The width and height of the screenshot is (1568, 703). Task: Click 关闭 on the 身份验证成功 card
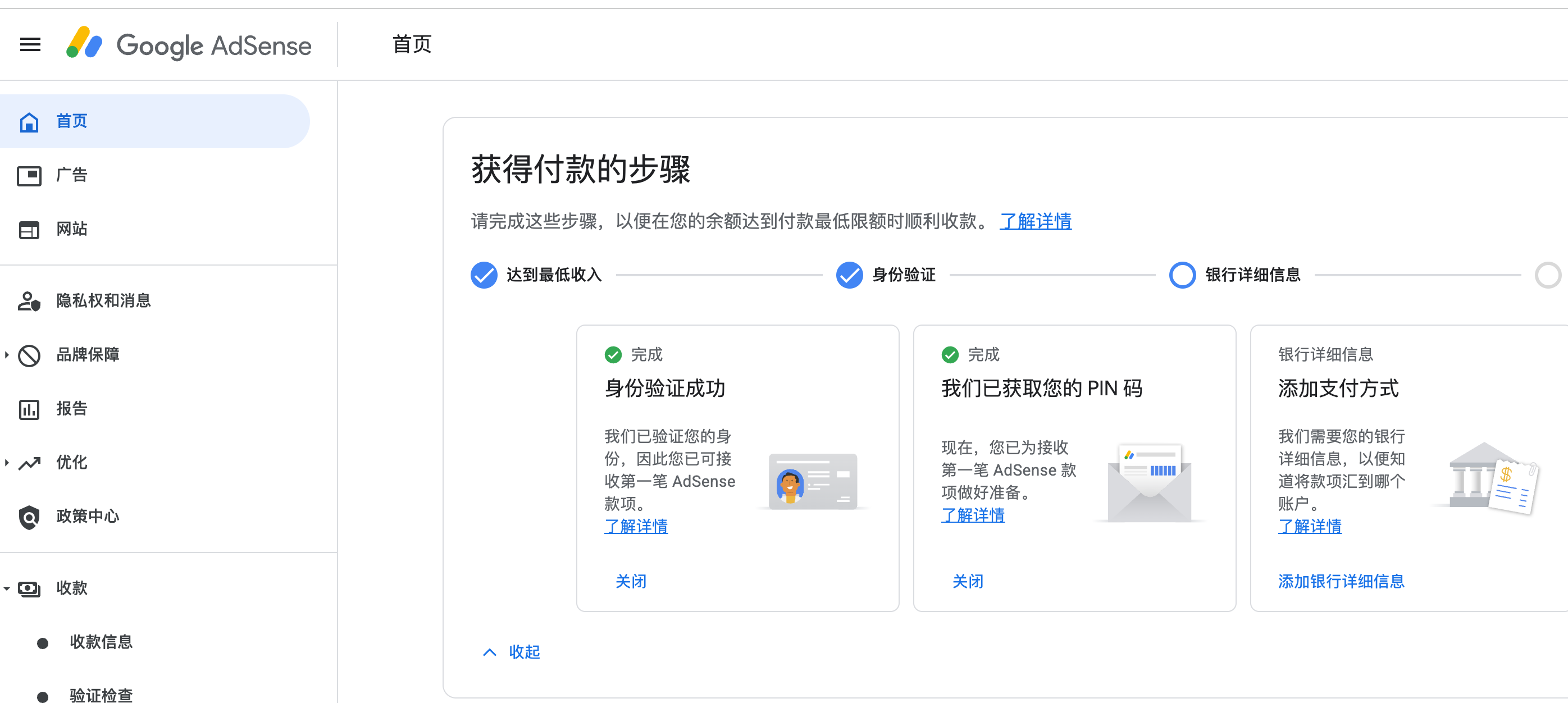(x=631, y=581)
